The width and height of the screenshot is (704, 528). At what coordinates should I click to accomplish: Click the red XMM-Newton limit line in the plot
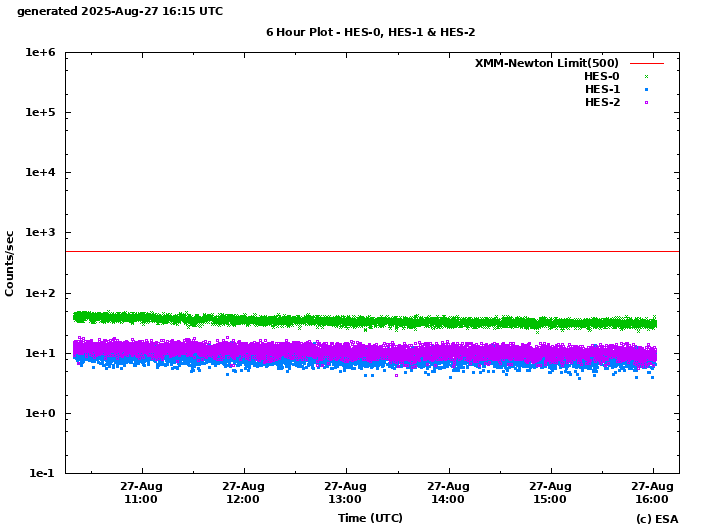(x=373, y=251)
